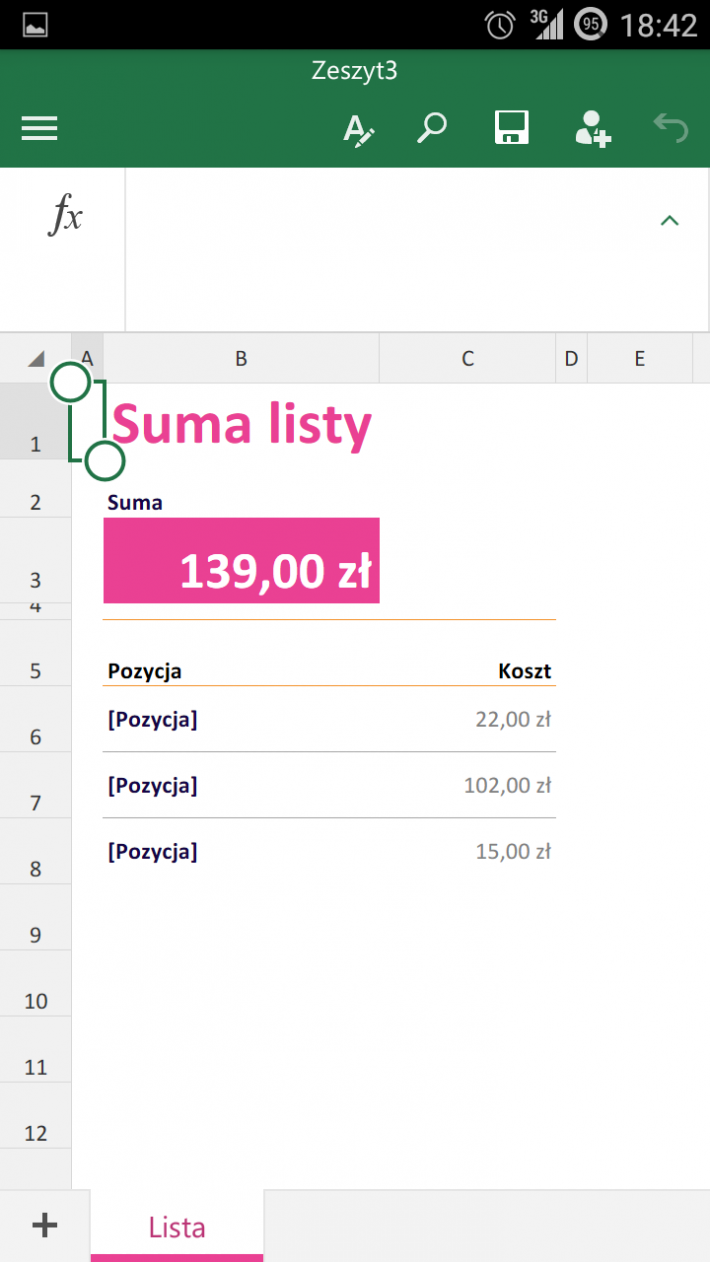The image size is (710, 1262).
Task: Tap the search magnifier icon
Action: coord(432,128)
